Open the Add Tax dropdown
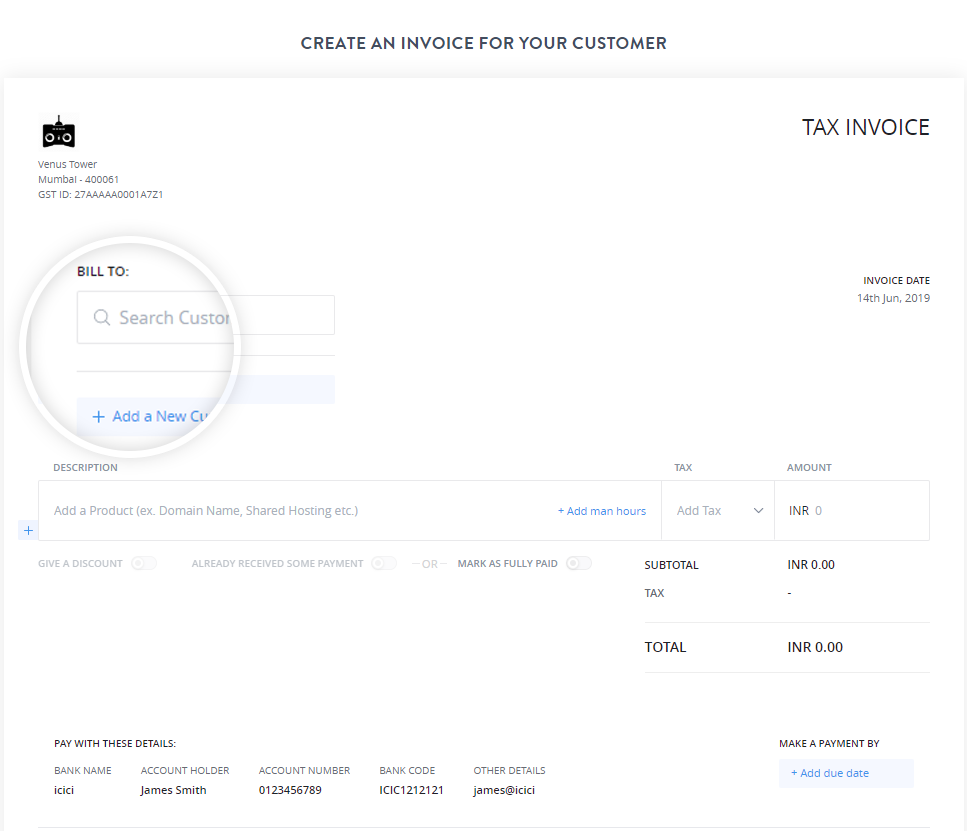Viewport: 967px width, 831px height. (718, 511)
